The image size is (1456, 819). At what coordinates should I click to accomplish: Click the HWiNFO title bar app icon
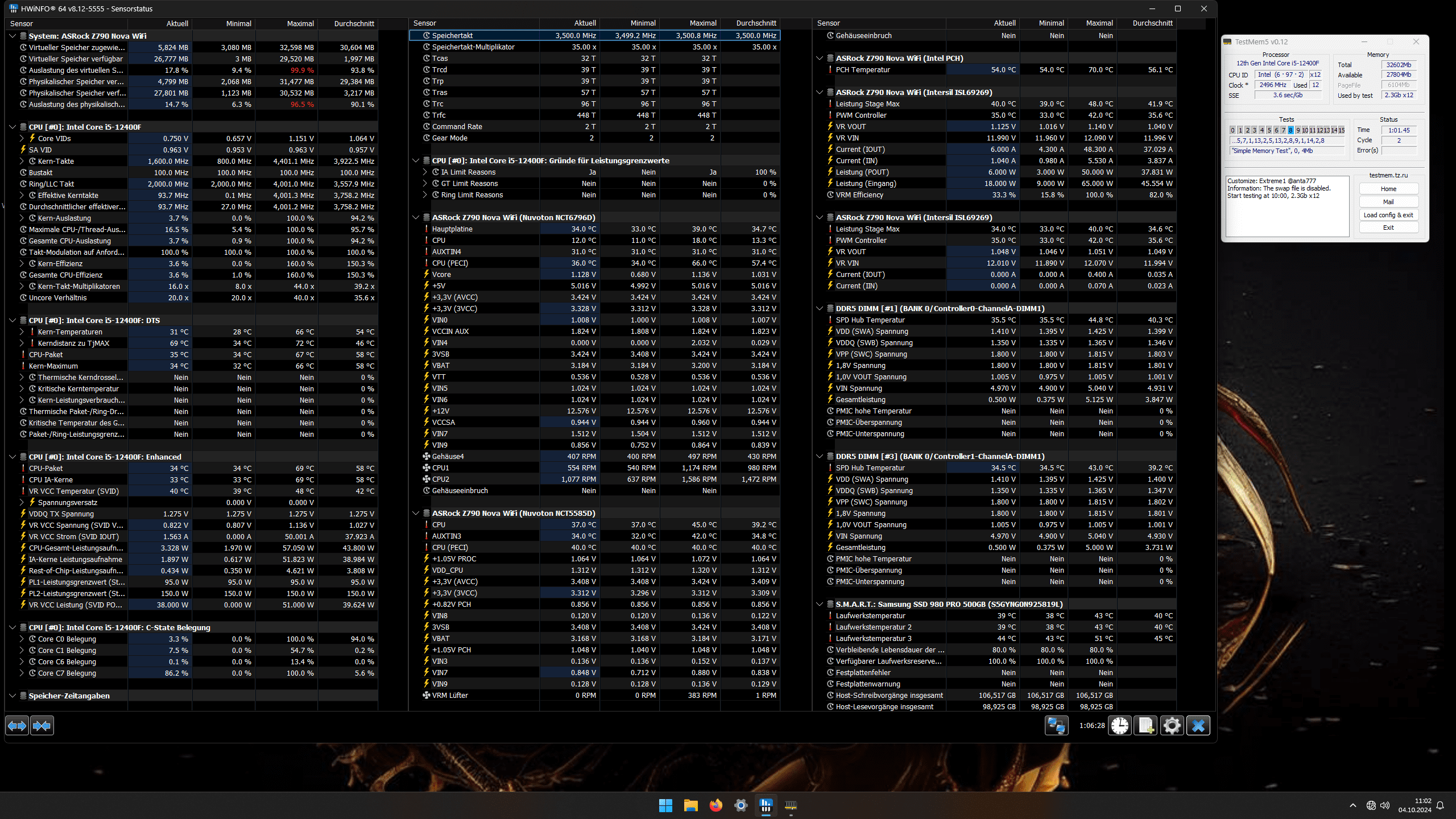[14, 9]
